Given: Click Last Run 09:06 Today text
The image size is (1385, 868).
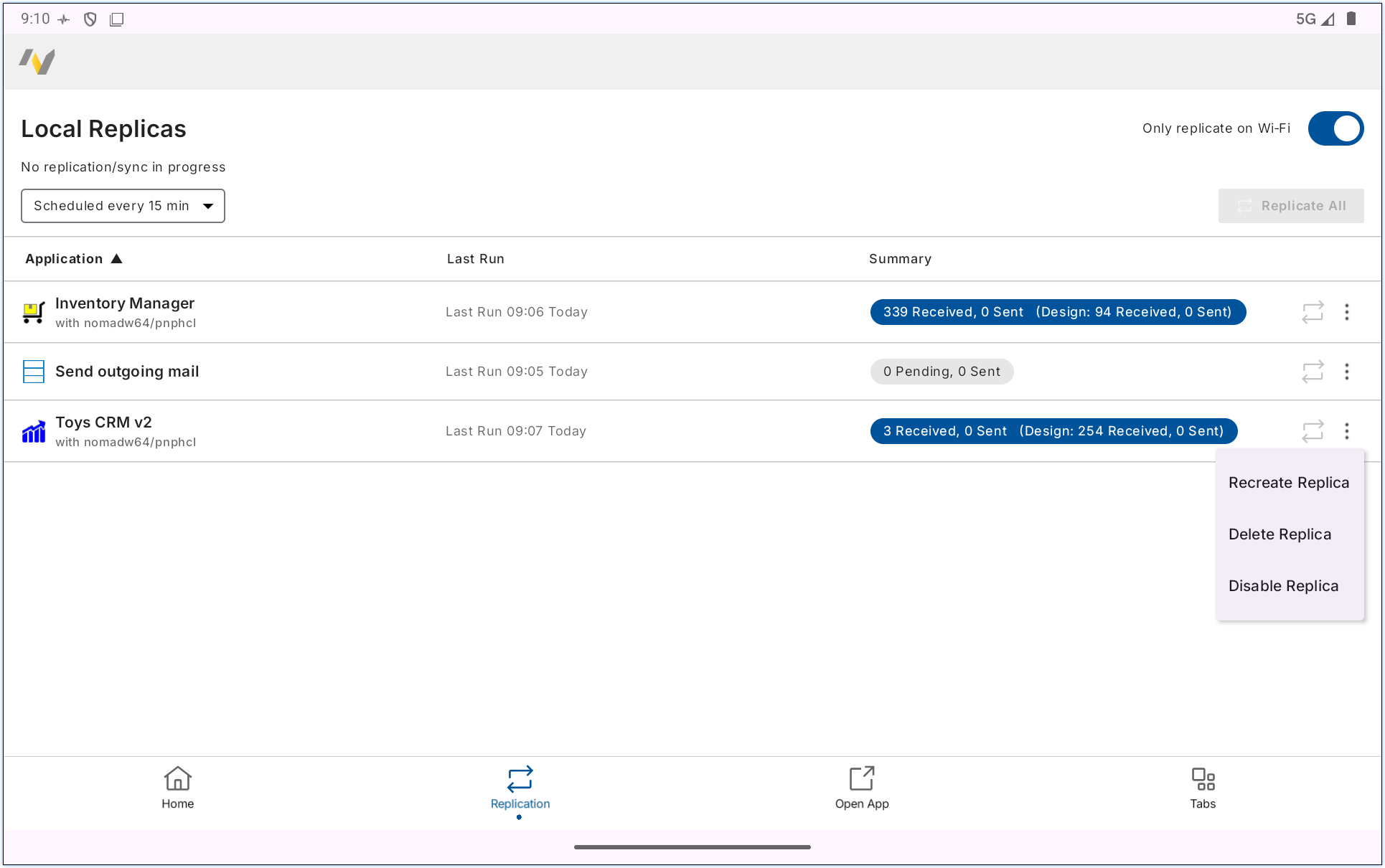Looking at the screenshot, I should 517,312.
